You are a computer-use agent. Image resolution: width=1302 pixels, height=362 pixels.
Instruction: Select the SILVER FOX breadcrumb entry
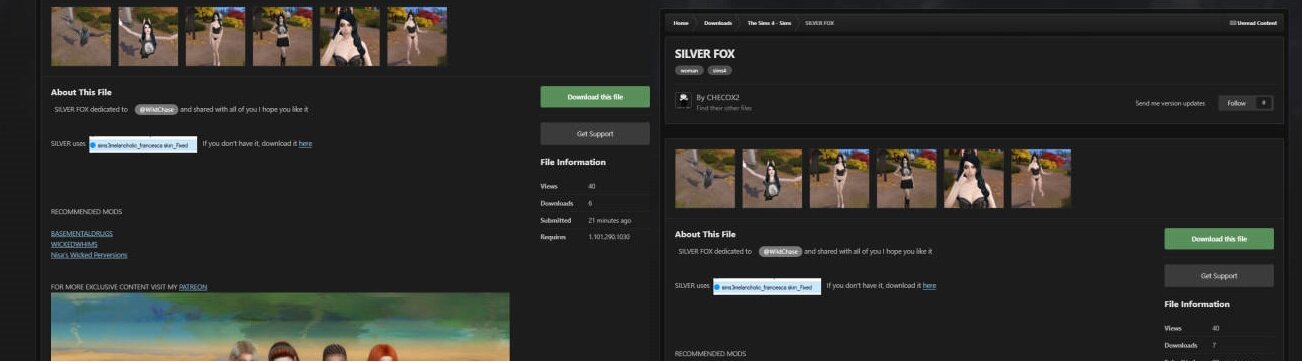point(820,23)
